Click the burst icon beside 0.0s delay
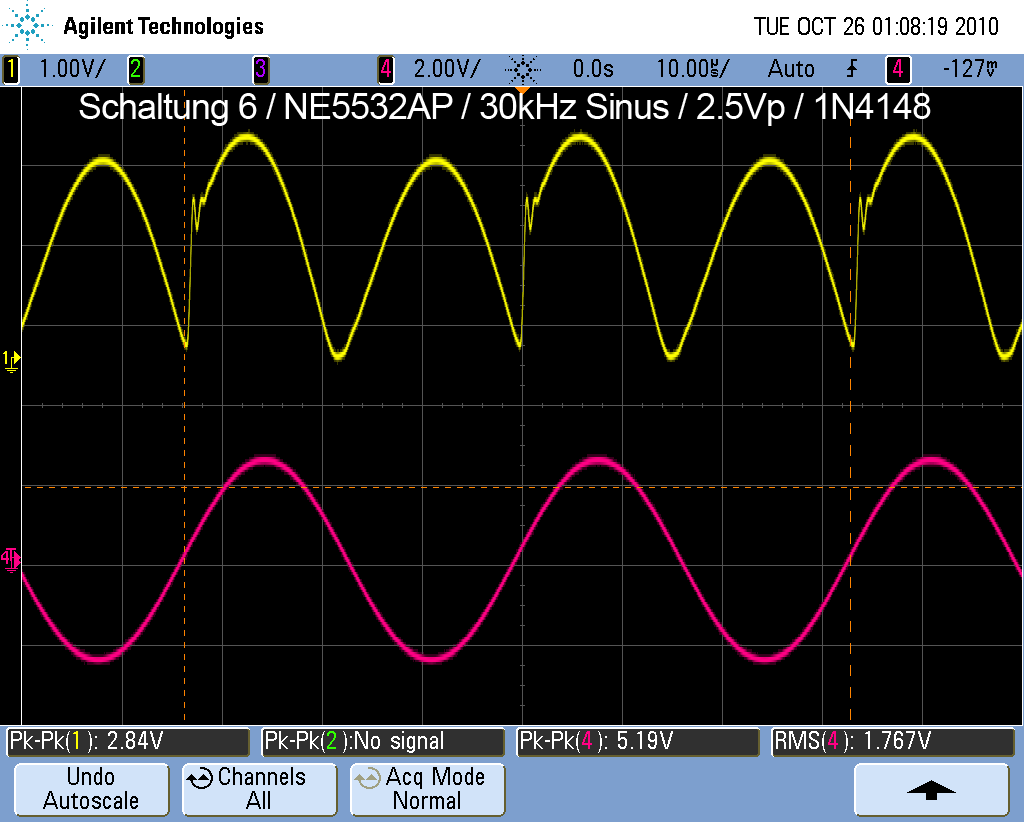The height and width of the screenshot is (822, 1024). click(523, 69)
